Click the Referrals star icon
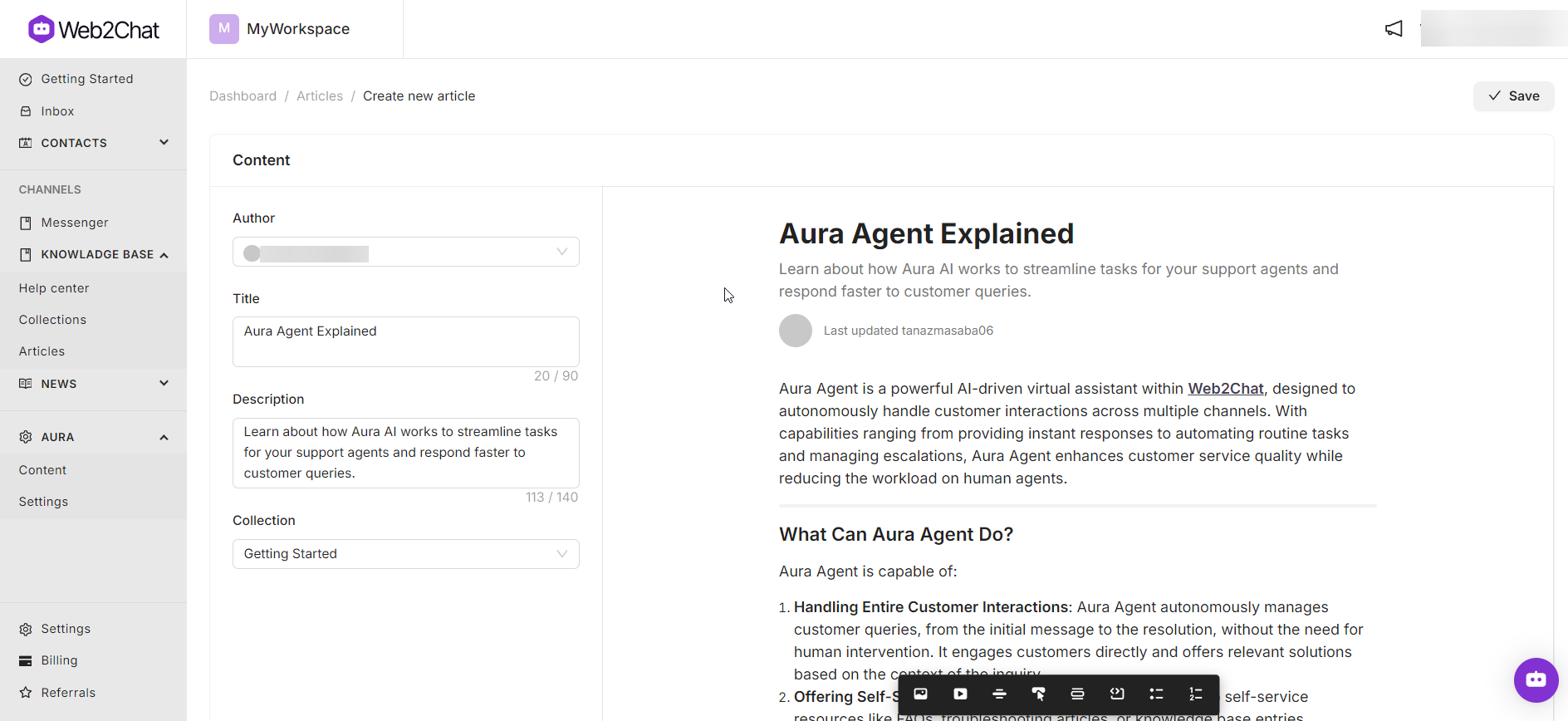Screen dimensions: 1568x721 [26, 693]
